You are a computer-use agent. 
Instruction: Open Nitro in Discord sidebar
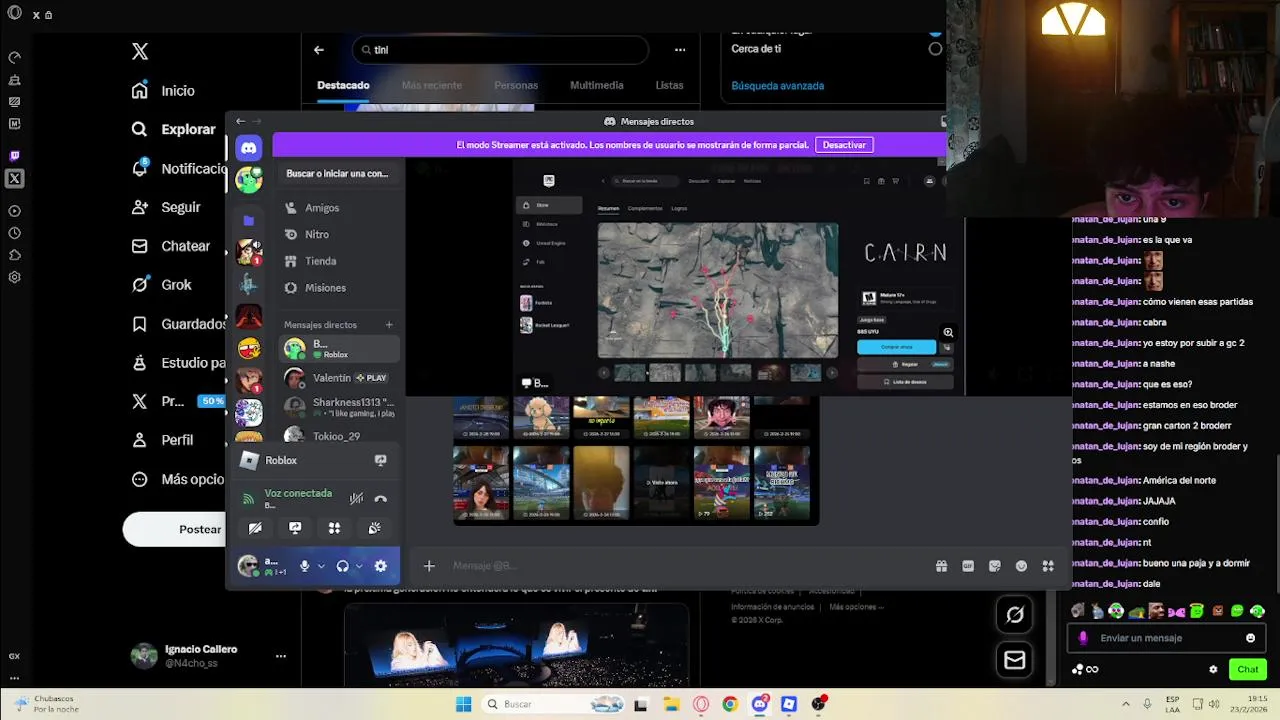coord(339,234)
